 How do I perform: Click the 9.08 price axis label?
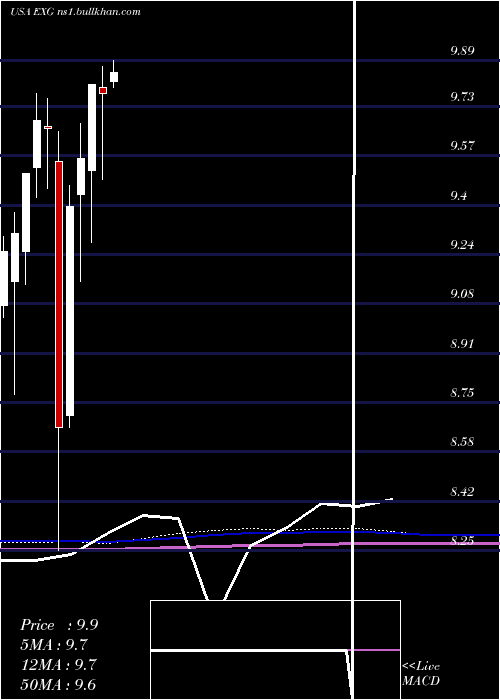click(x=462, y=294)
